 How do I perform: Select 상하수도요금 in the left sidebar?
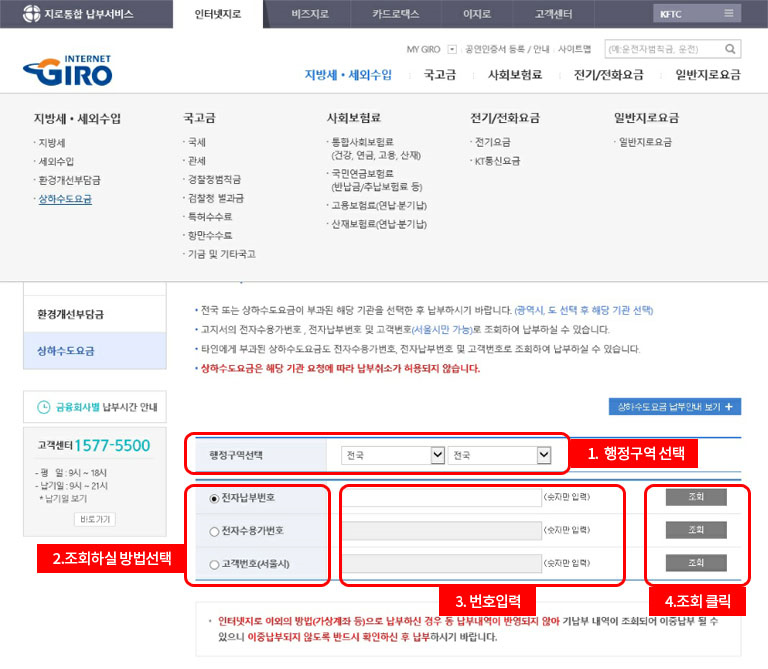(x=95, y=351)
